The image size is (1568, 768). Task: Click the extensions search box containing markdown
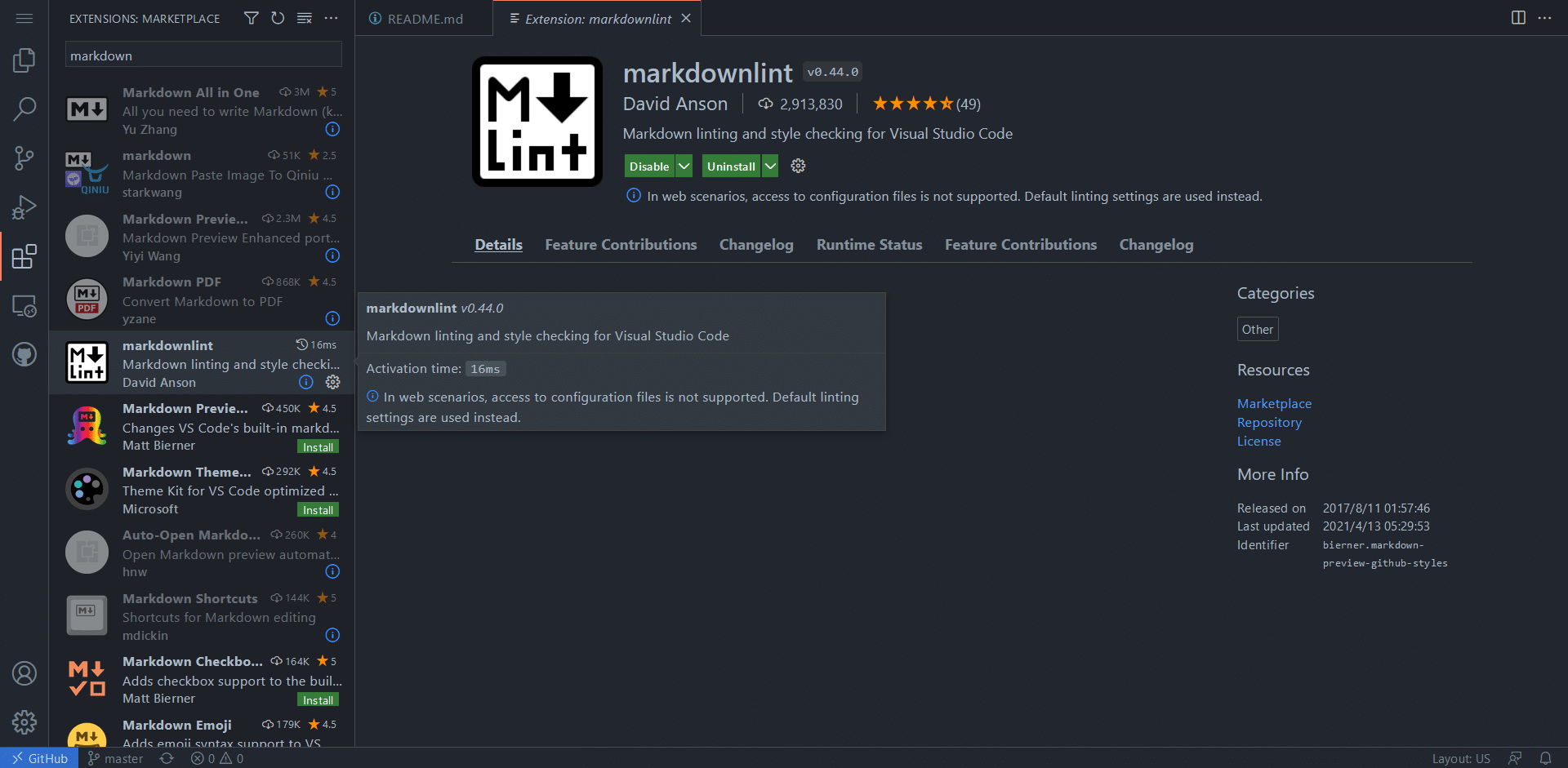[x=203, y=55]
